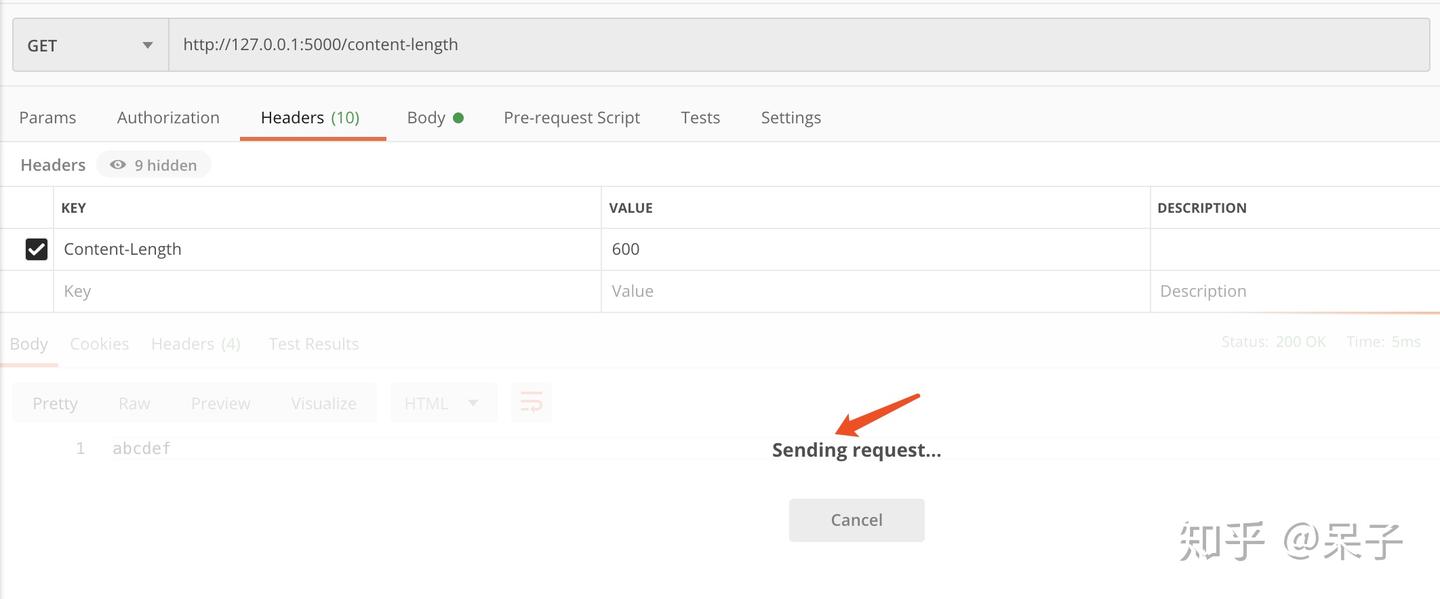Select the Preview response view
The height and width of the screenshot is (599, 1440).
click(220, 402)
